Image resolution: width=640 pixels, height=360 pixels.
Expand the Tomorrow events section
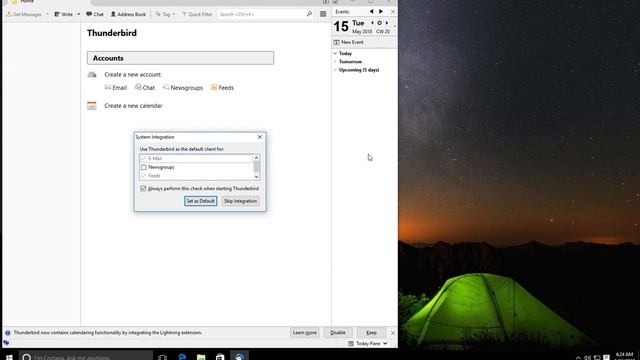tap(335, 62)
